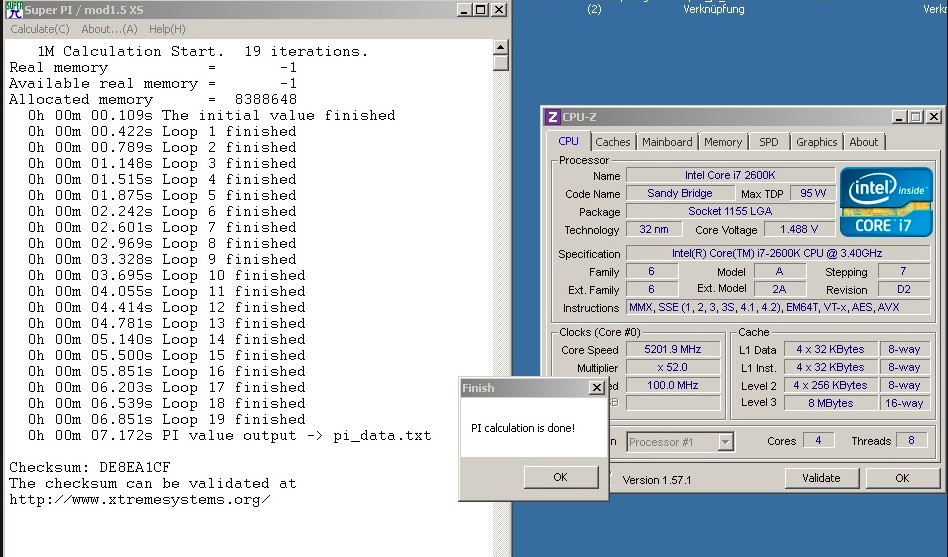Click the 'Checksum: DE8EA1CF' line
The width and height of the screenshot is (948, 557).
point(89,467)
